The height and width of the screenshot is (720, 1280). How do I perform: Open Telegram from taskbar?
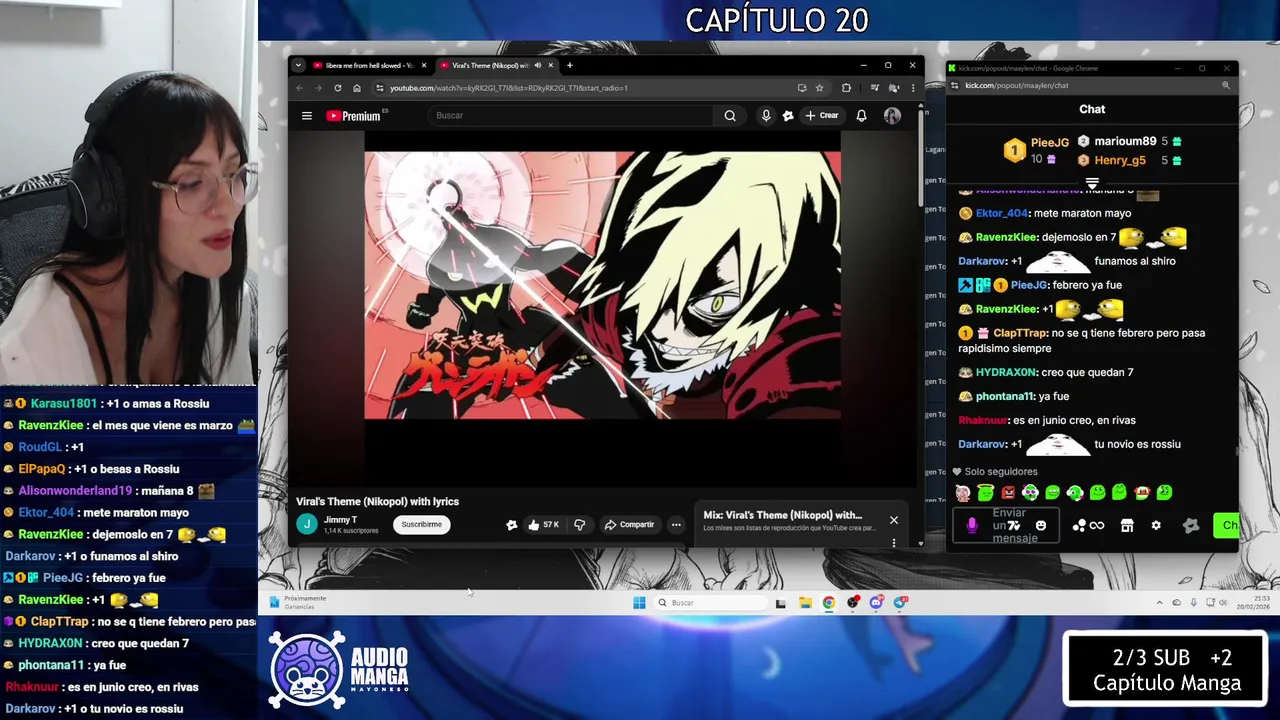coord(901,603)
